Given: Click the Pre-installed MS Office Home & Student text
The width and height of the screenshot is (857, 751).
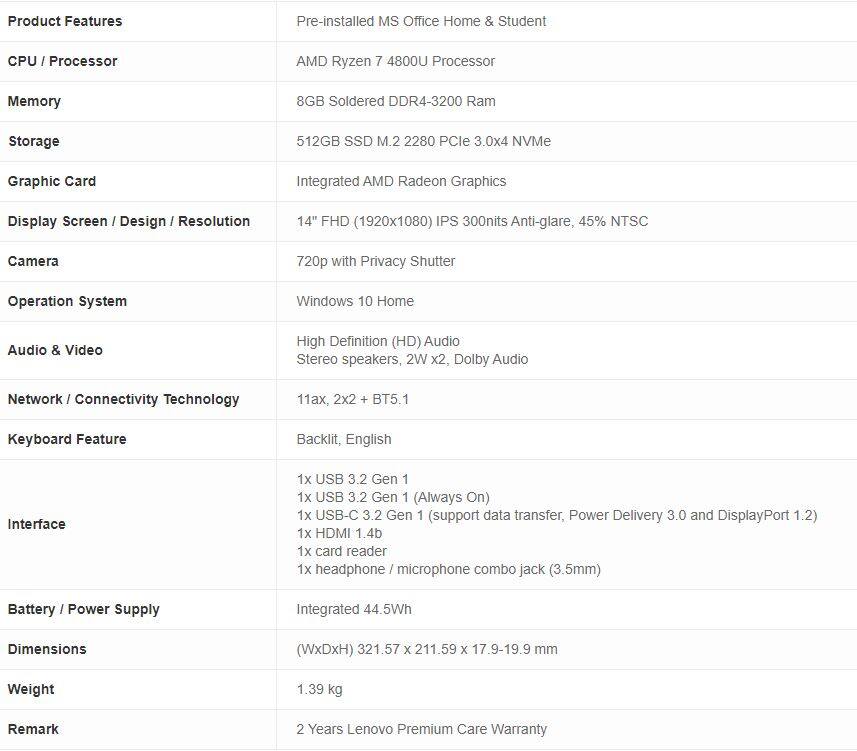Looking at the screenshot, I should click(x=421, y=21).
